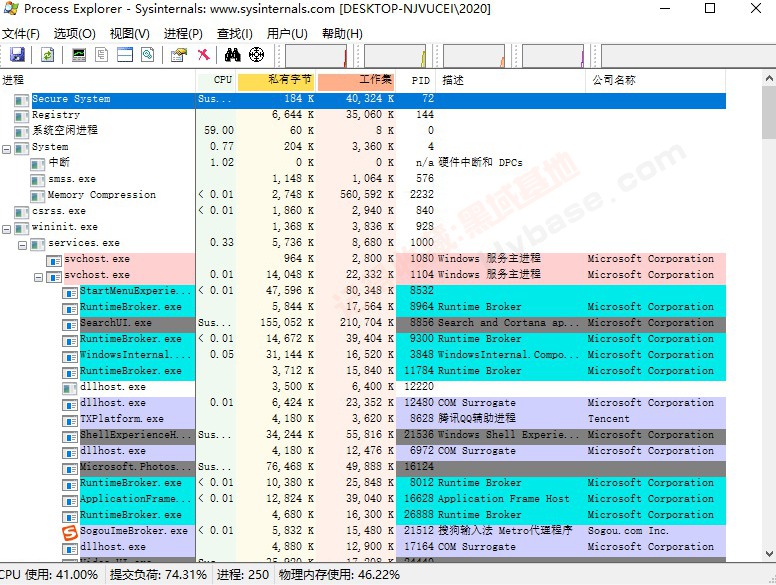Open the process Properties toolbar icon

(x=179, y=54)
